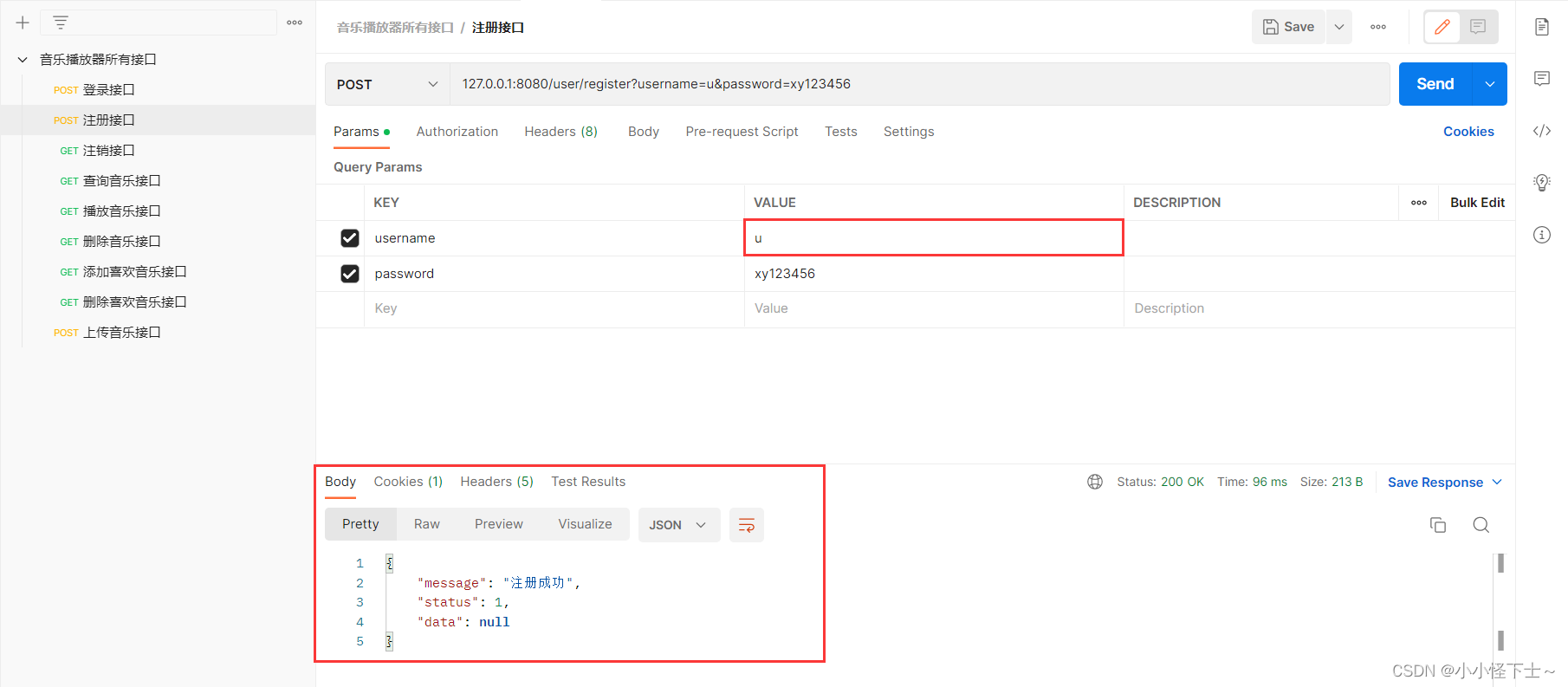This screenshot has height=687, width=1568.
Task: Select the Raw view
Action: (x=427, y=524)
